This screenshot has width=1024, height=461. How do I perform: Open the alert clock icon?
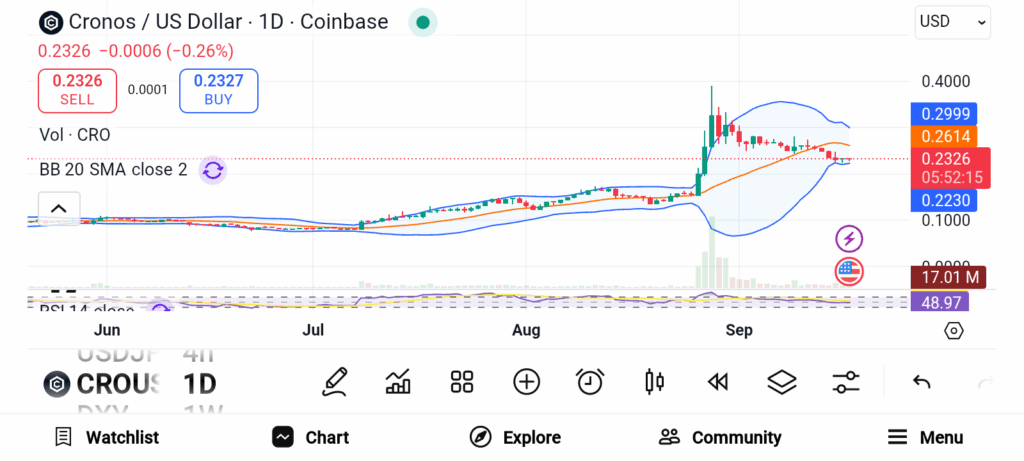coord(590,381)
